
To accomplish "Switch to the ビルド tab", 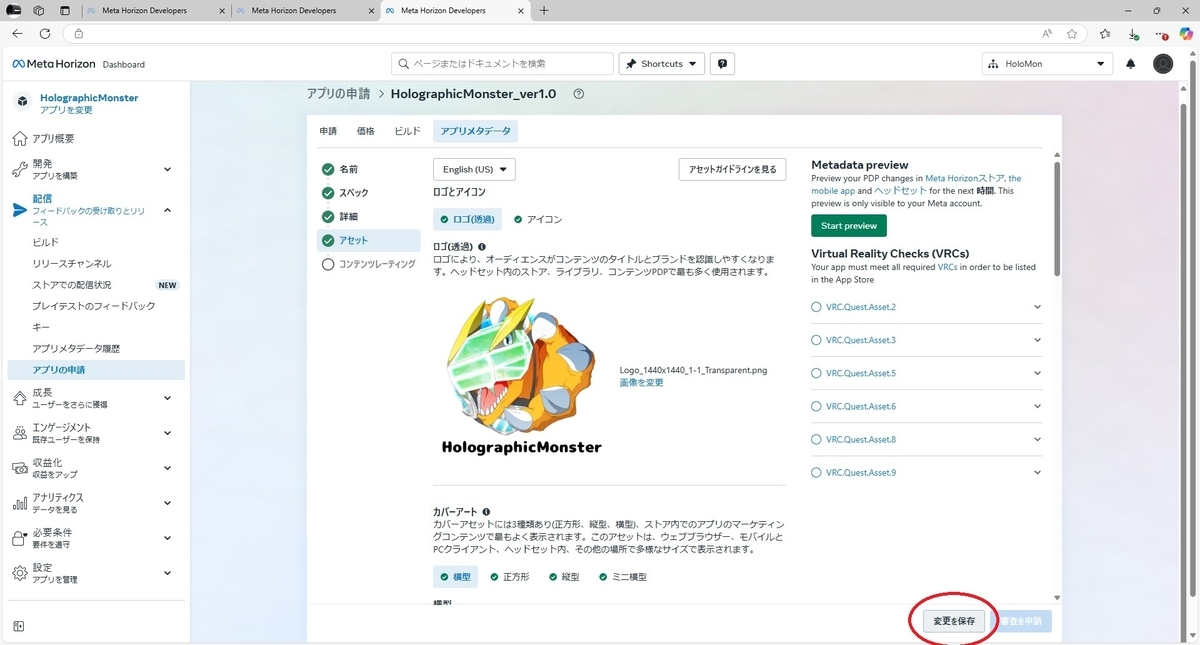I will [408, 131].
